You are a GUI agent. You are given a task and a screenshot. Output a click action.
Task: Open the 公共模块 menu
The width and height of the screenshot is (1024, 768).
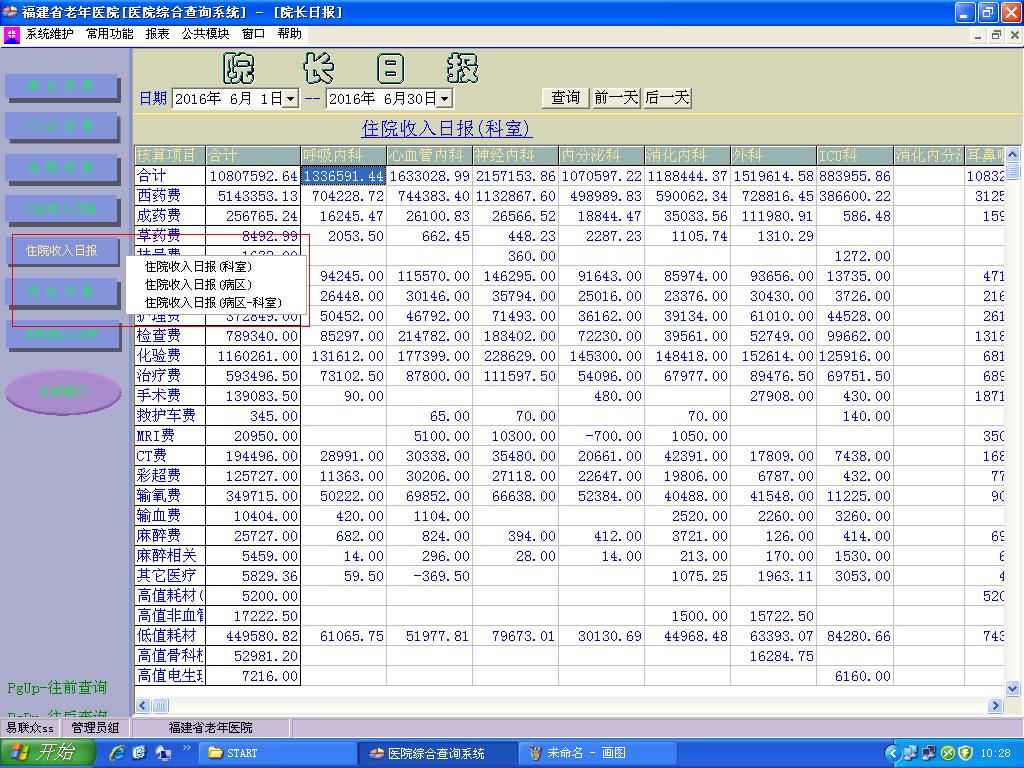[x=205, y=34]
